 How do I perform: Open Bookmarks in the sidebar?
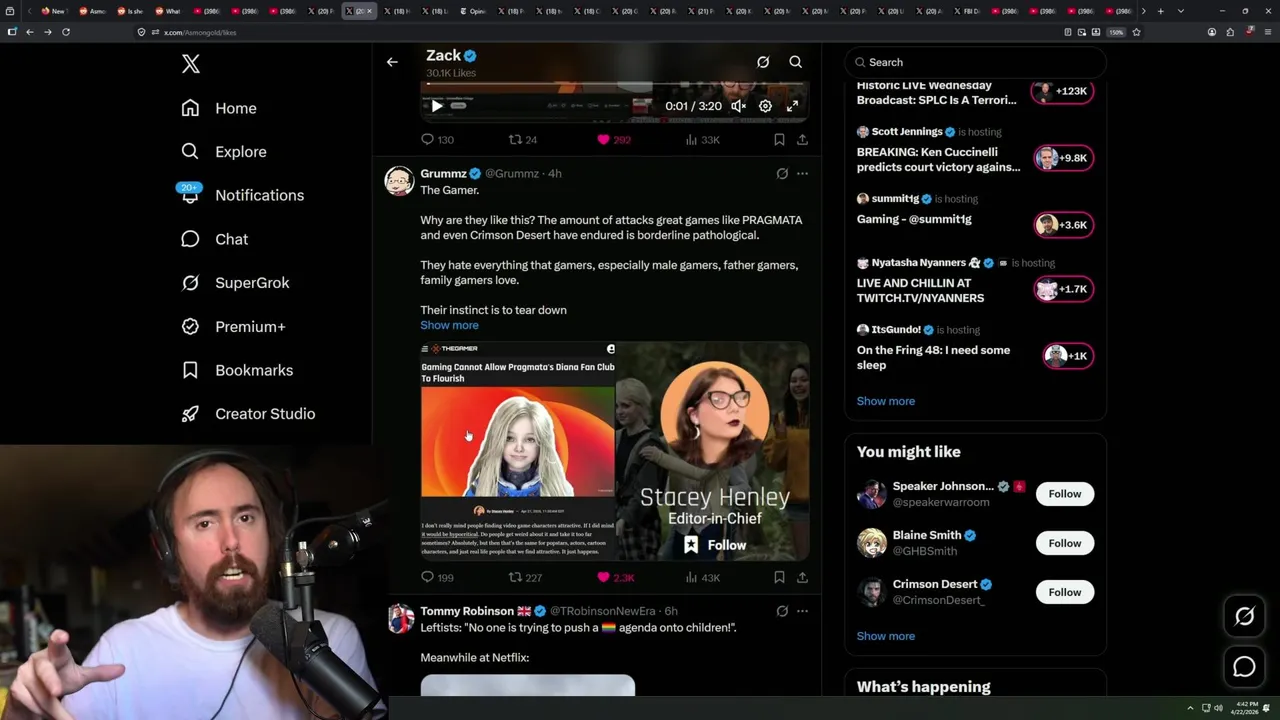(237, 370)
